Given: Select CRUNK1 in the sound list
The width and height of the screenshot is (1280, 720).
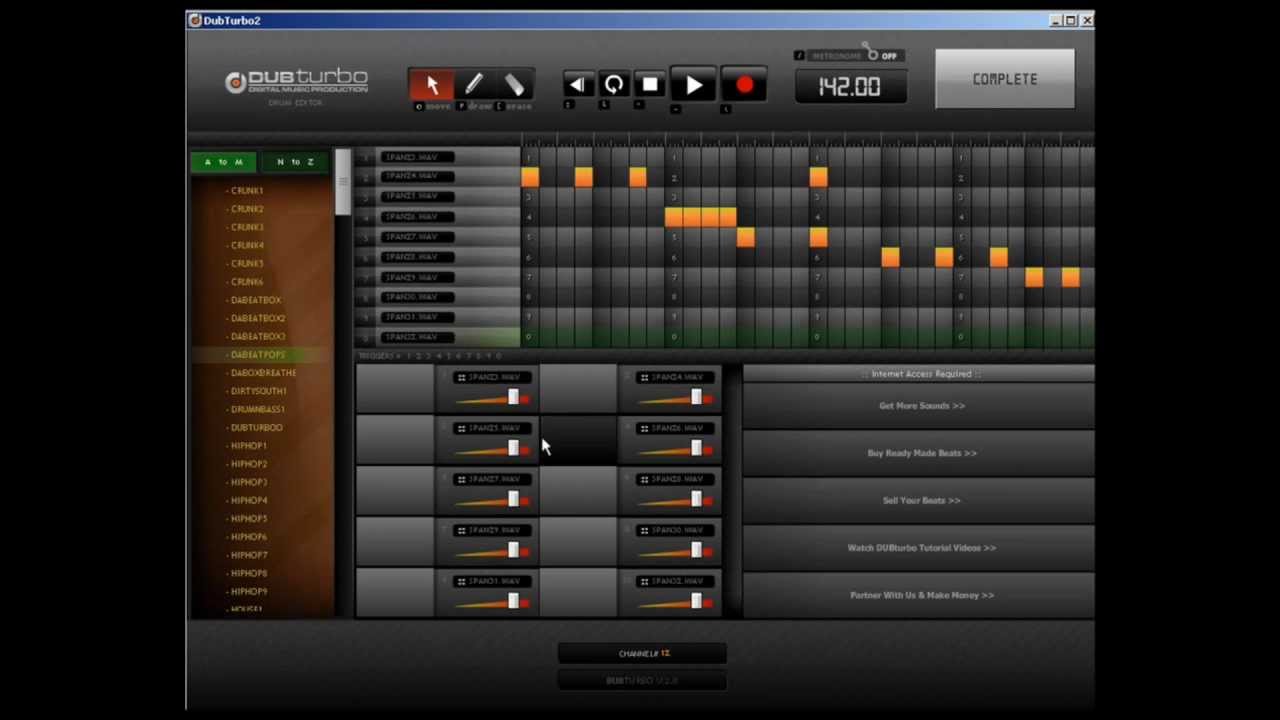Looking at the screenshot, I should pos(246,191).
